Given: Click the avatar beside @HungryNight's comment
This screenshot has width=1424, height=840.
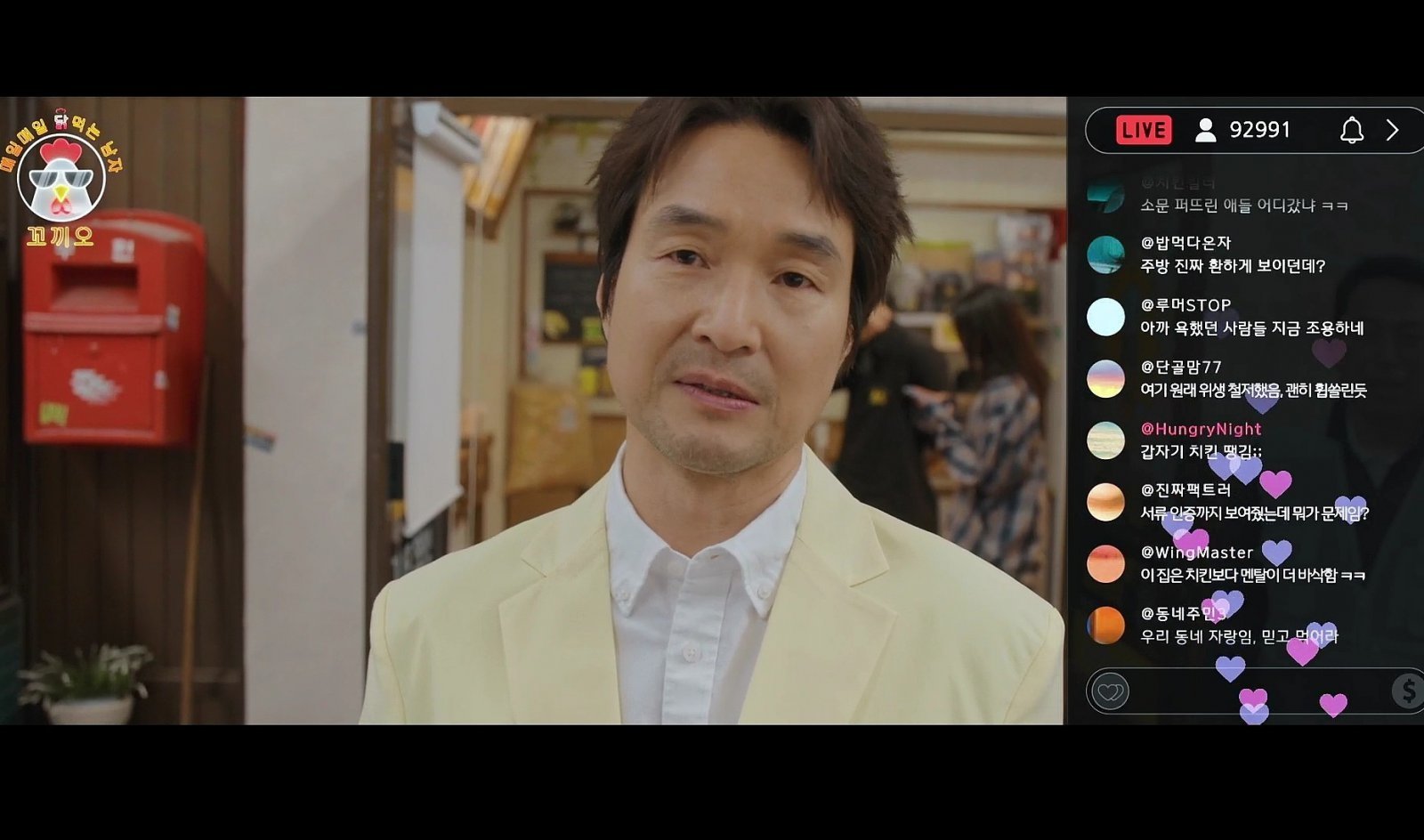Looking at the screenshot, I should coord(1105,440).
